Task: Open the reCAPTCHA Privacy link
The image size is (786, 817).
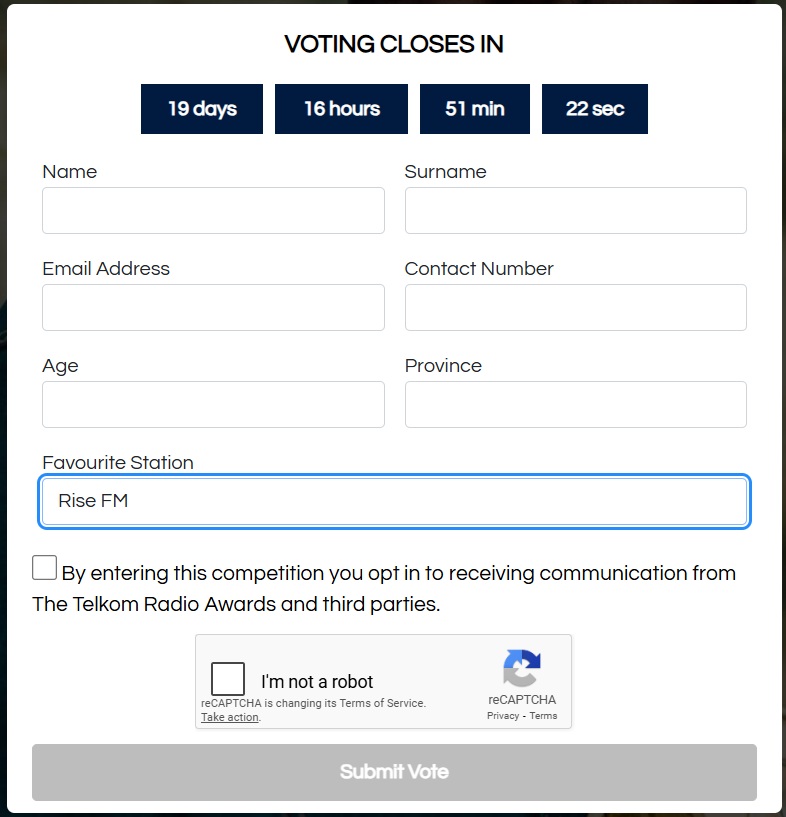Action: (x=503, y=716)
